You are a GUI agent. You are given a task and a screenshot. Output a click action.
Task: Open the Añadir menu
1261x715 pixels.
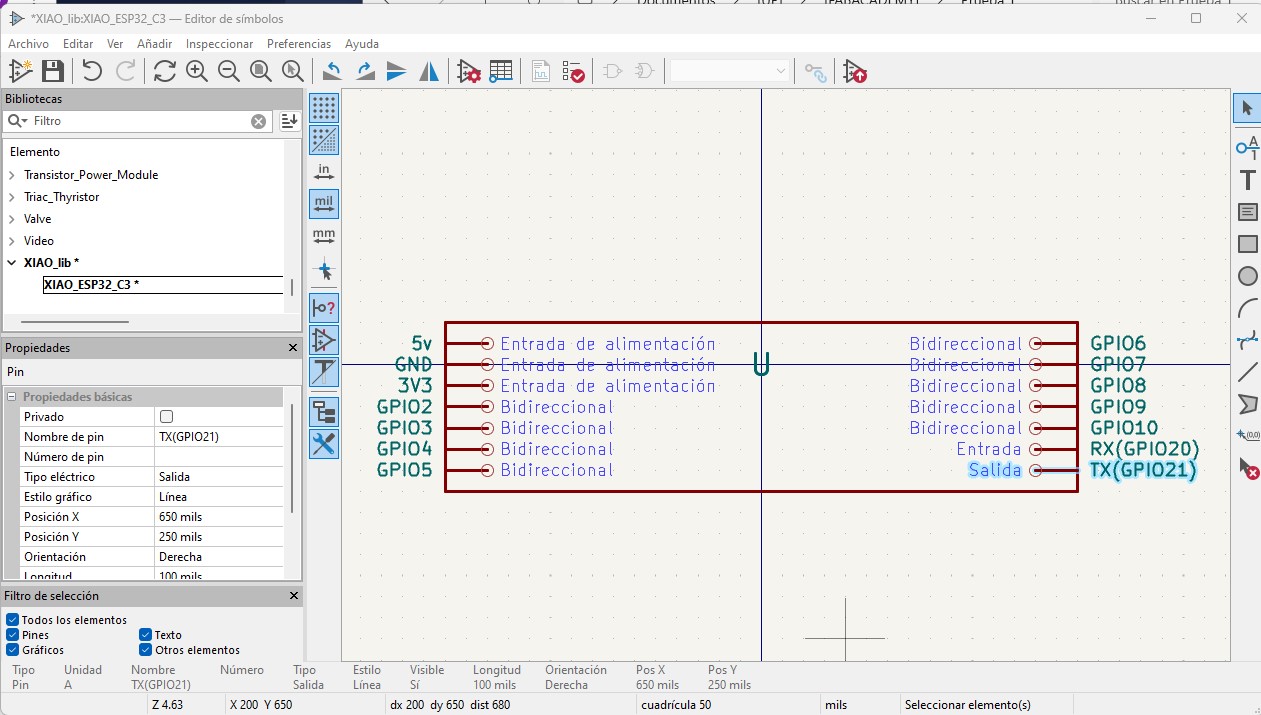pos(155,44)
